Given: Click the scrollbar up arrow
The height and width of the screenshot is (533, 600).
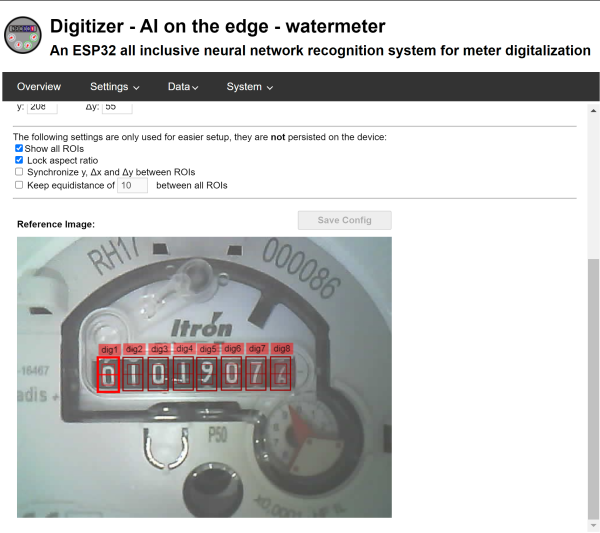Looking at the screenshot, I should [593, 111].
